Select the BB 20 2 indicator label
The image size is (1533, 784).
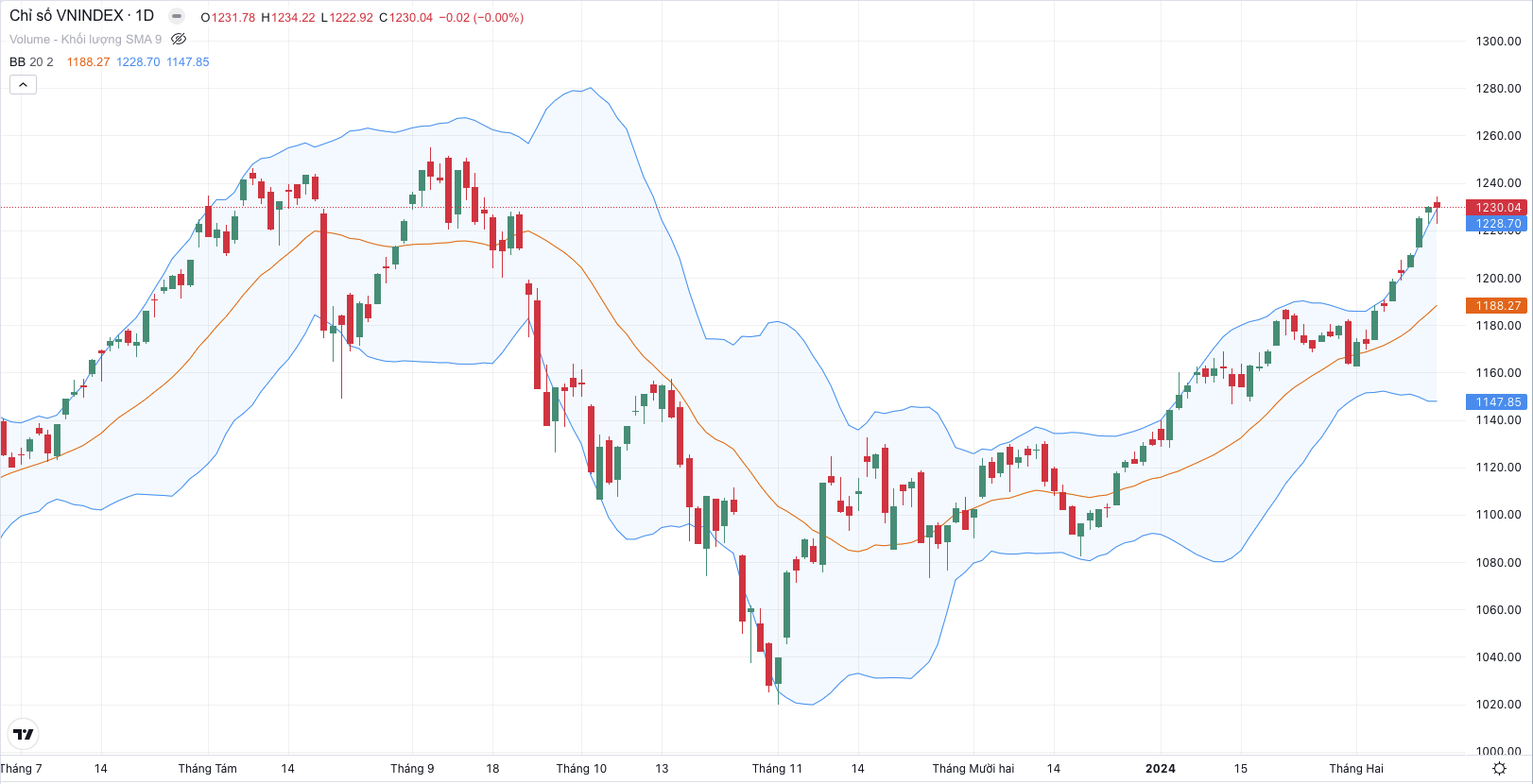pyautogui.click(x=31, y=62)
